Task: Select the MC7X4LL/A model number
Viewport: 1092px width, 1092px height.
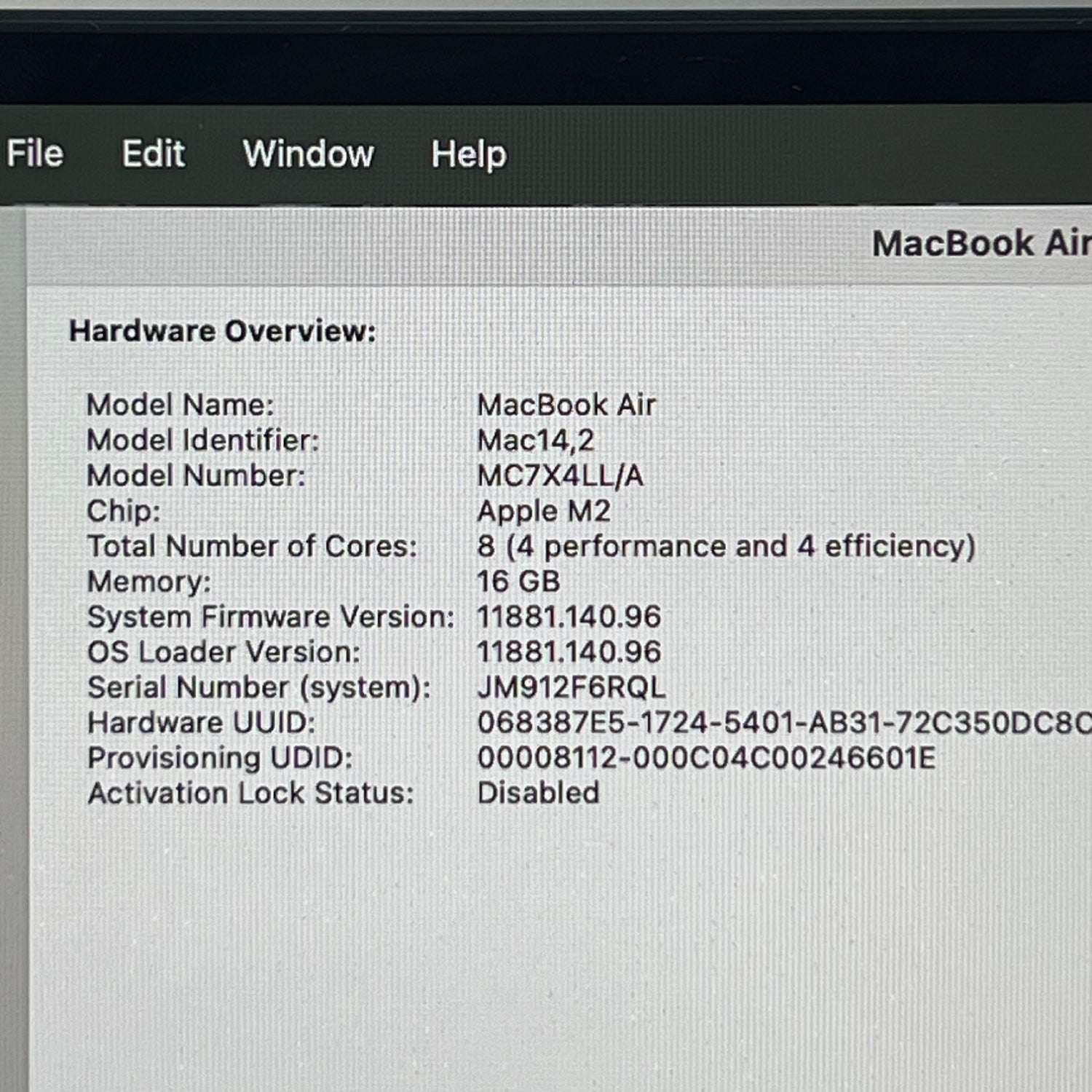Action: click(x=561, y=475)
